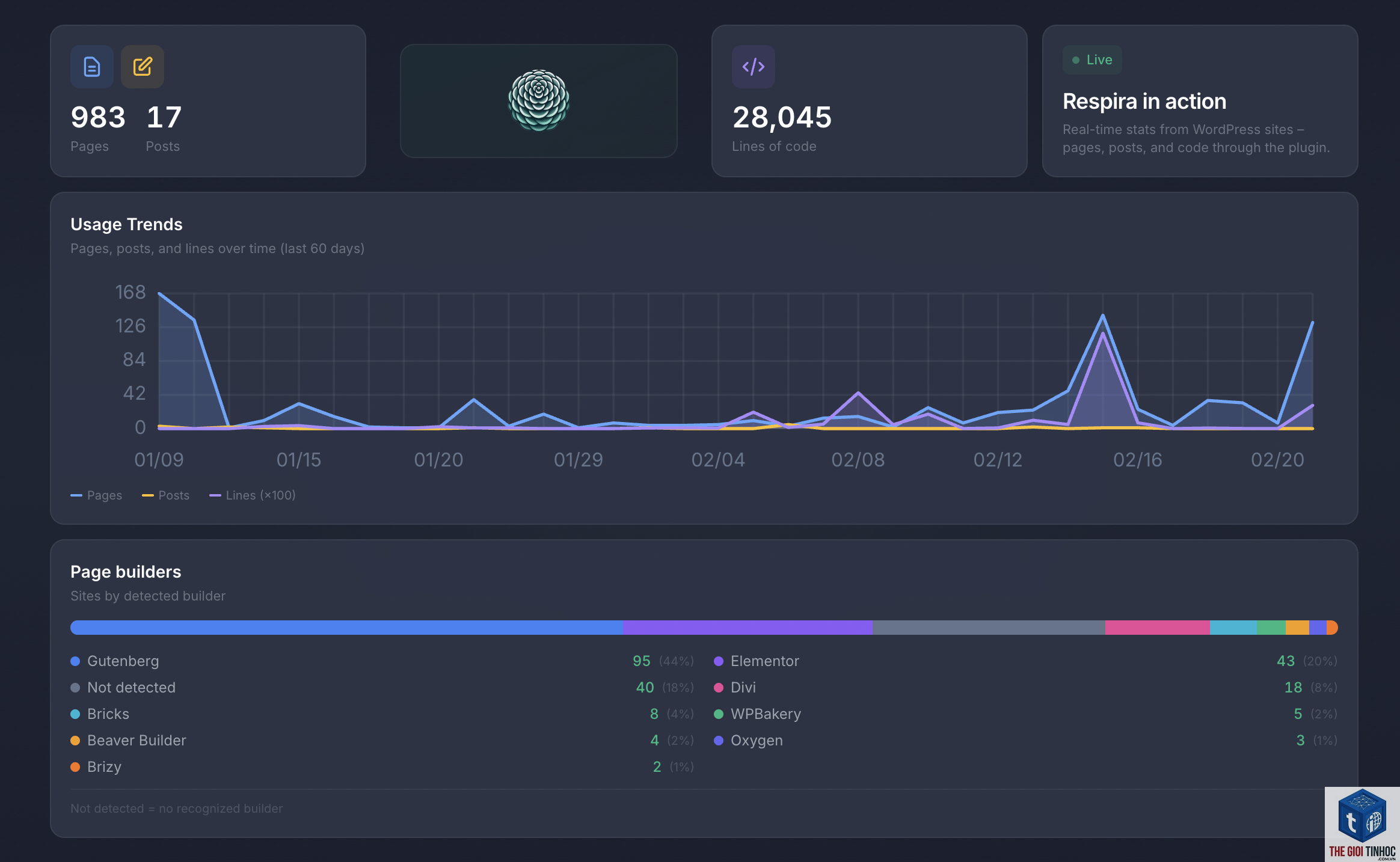Viewport: 1400px width, 862px height.
Task: Click the 02/08 date on chart axis
Action: pyautogui.click(x=858, y=460)
